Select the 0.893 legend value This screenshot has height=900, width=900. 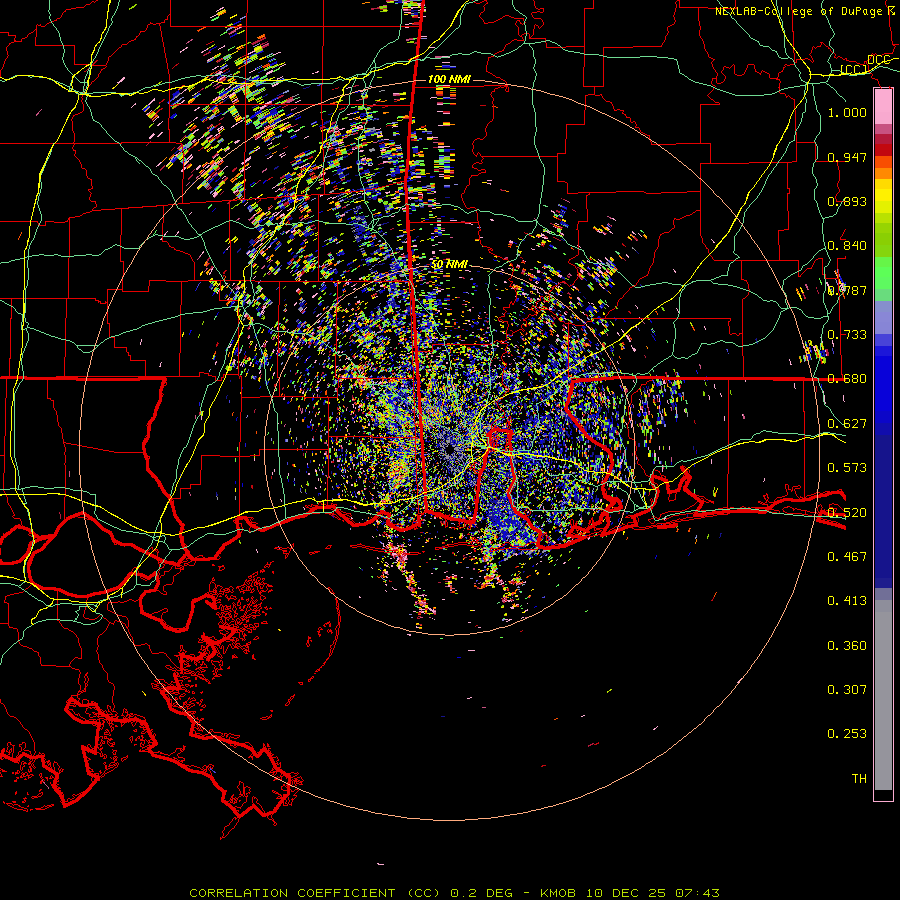847,201
